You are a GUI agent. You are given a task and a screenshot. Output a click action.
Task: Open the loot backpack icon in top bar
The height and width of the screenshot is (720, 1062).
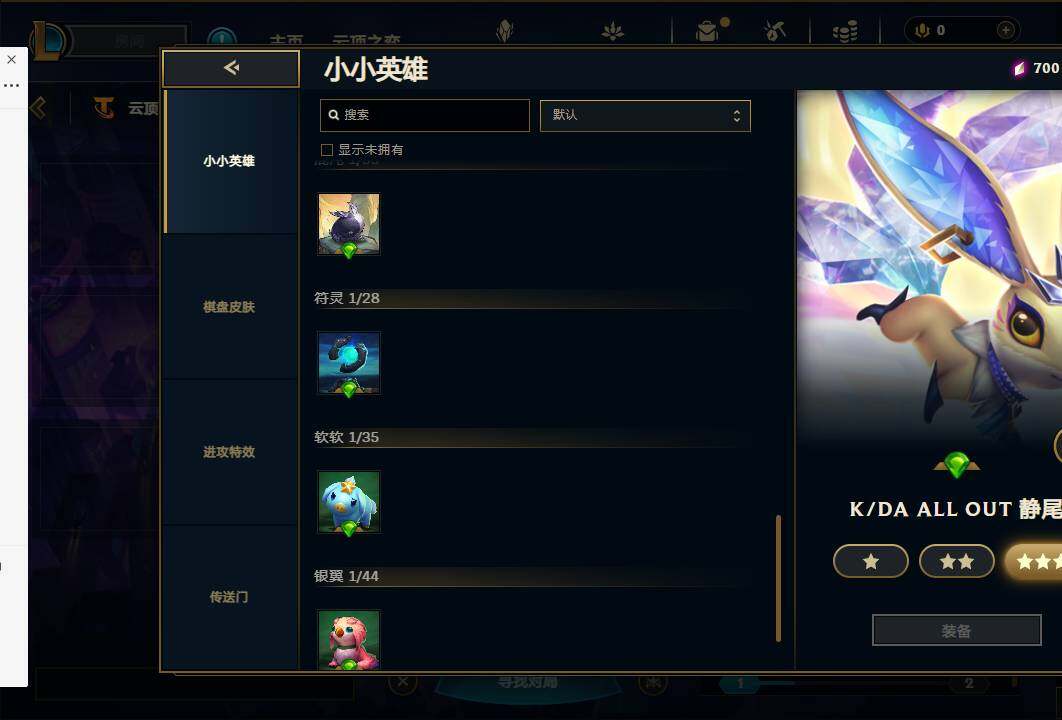tap(708, 30)
